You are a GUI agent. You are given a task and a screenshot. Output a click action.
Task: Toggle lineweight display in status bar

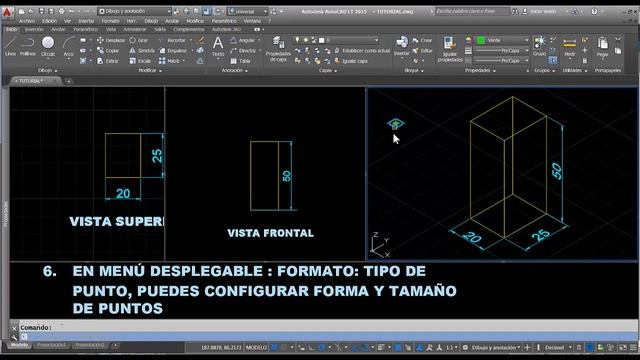(380, 348)
